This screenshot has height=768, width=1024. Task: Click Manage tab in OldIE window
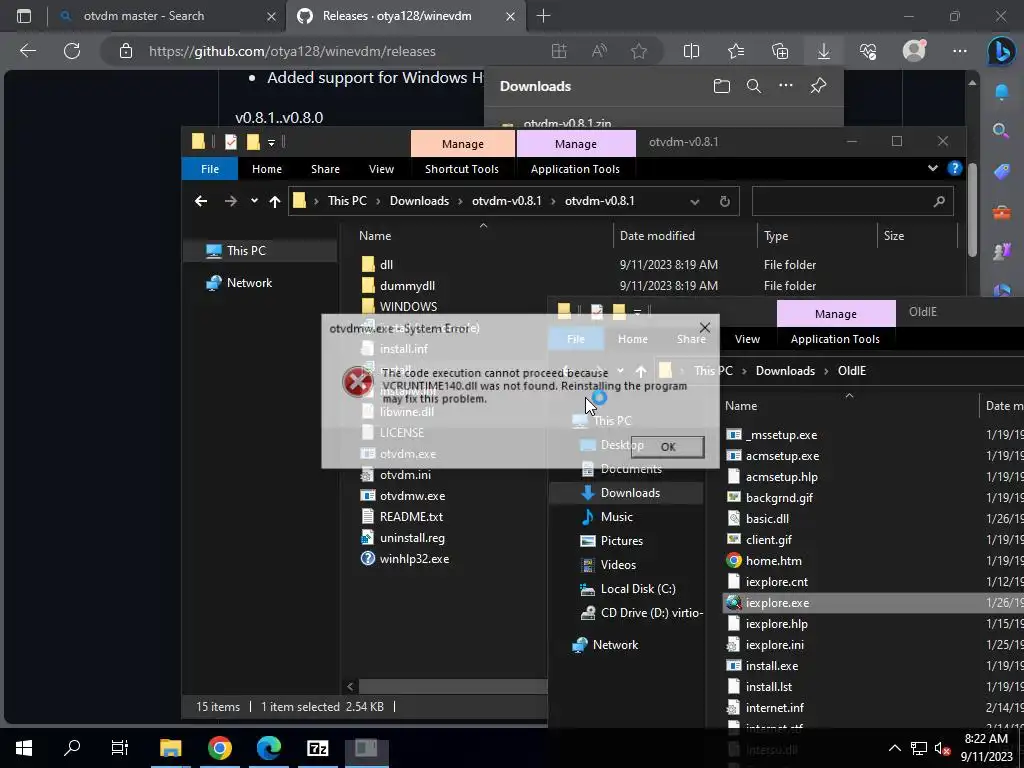(835, 314)
